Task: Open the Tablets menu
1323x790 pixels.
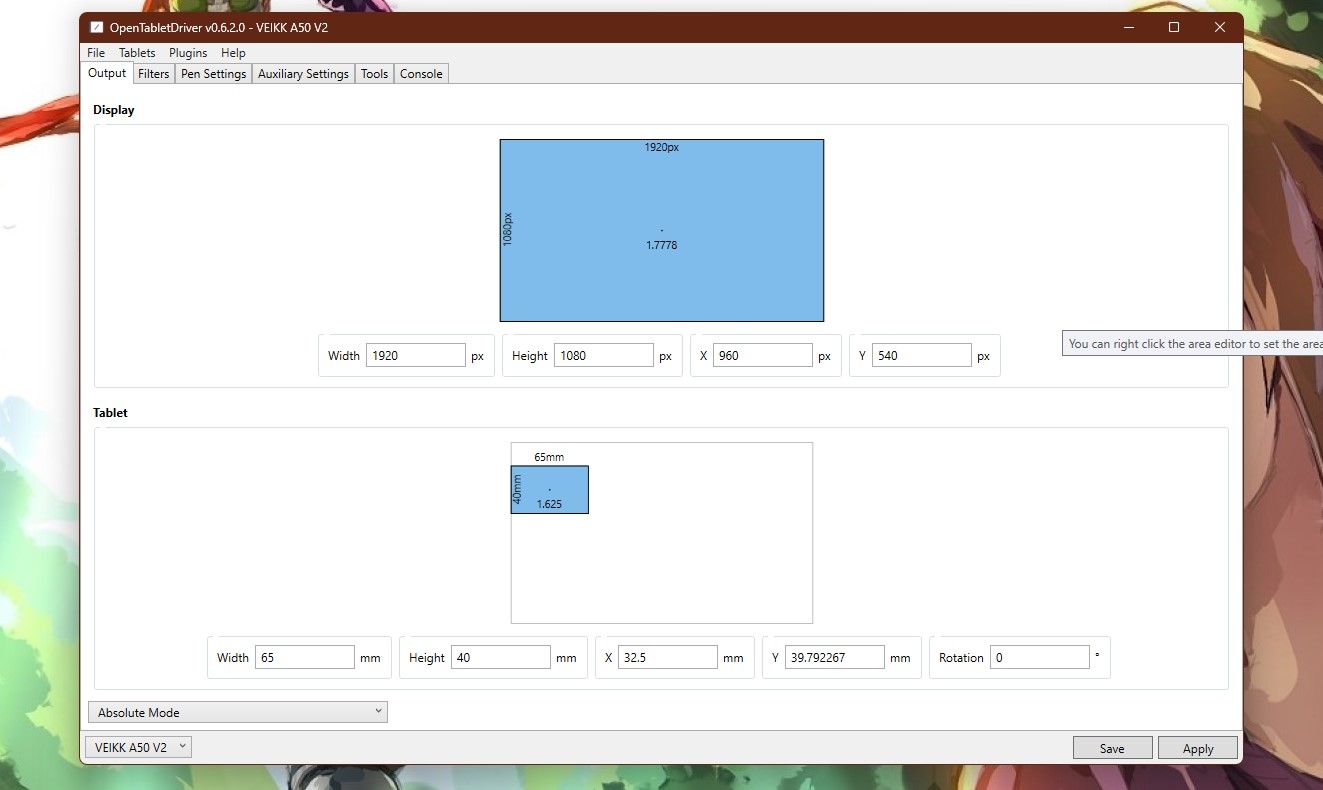Action: [x=137, y=52]
